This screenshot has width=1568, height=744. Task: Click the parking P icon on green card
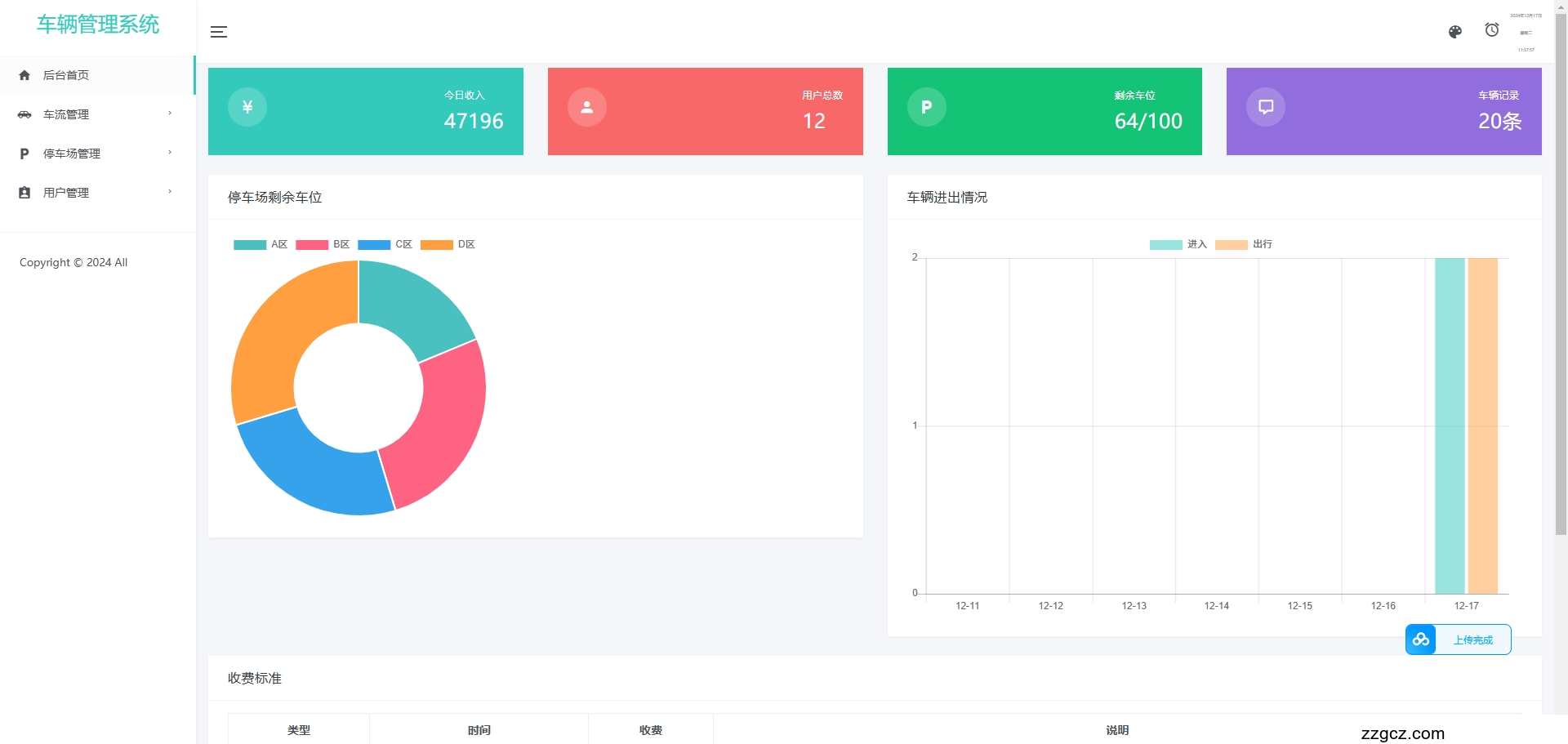click(x=926, y=107)
